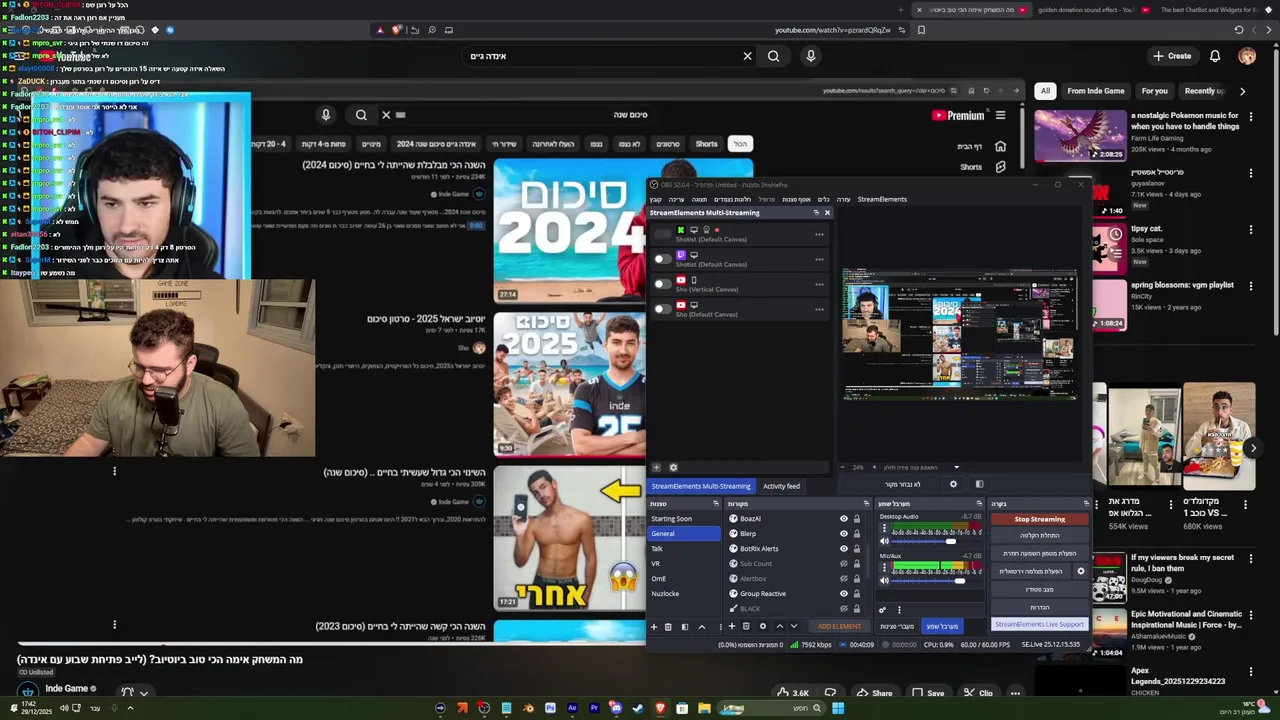Open StreamElements Live Support link
Screen dimensions: 1280x720
pyautogui.click(x=1040, y=624)
